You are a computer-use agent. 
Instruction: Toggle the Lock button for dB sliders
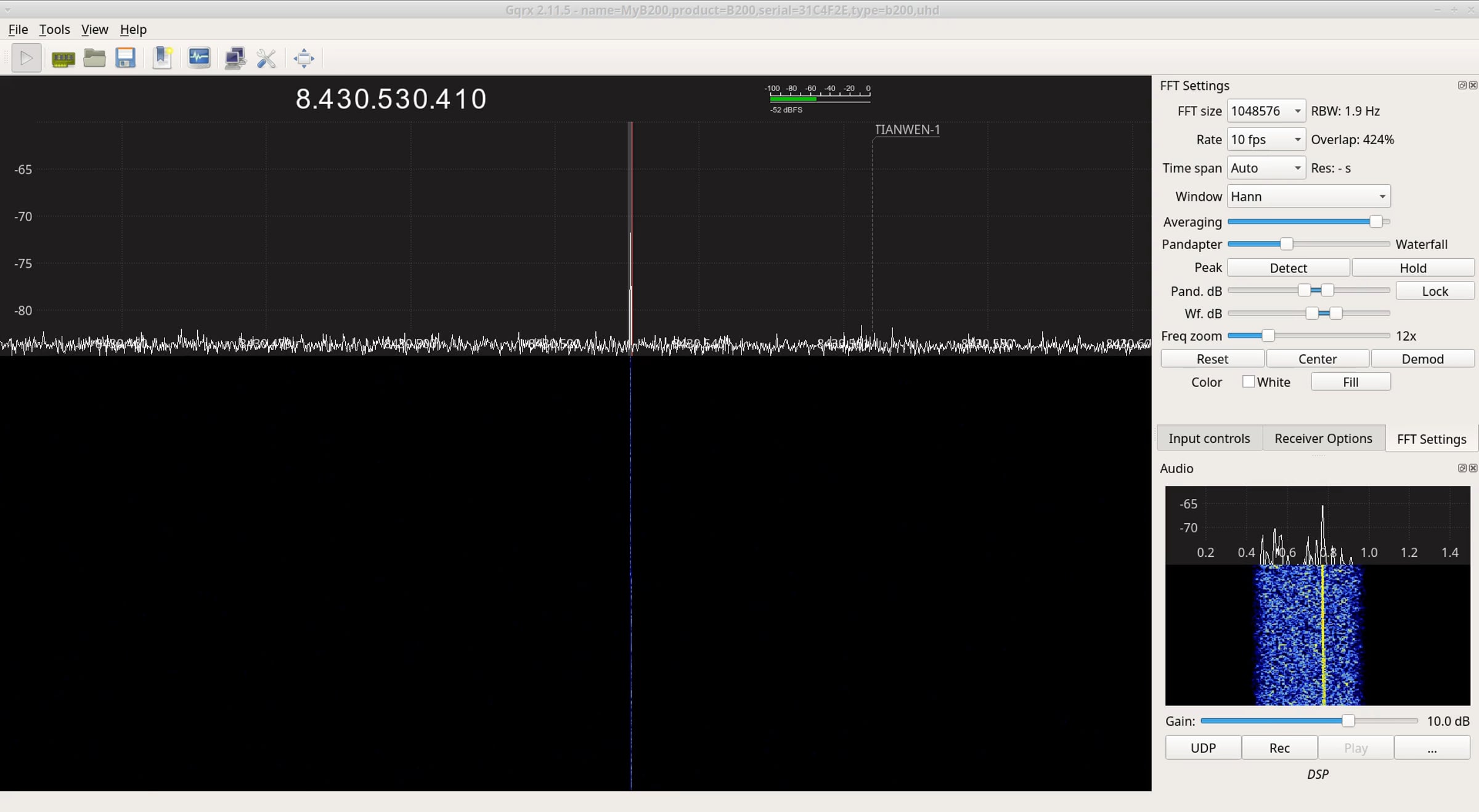[1435, 291]
